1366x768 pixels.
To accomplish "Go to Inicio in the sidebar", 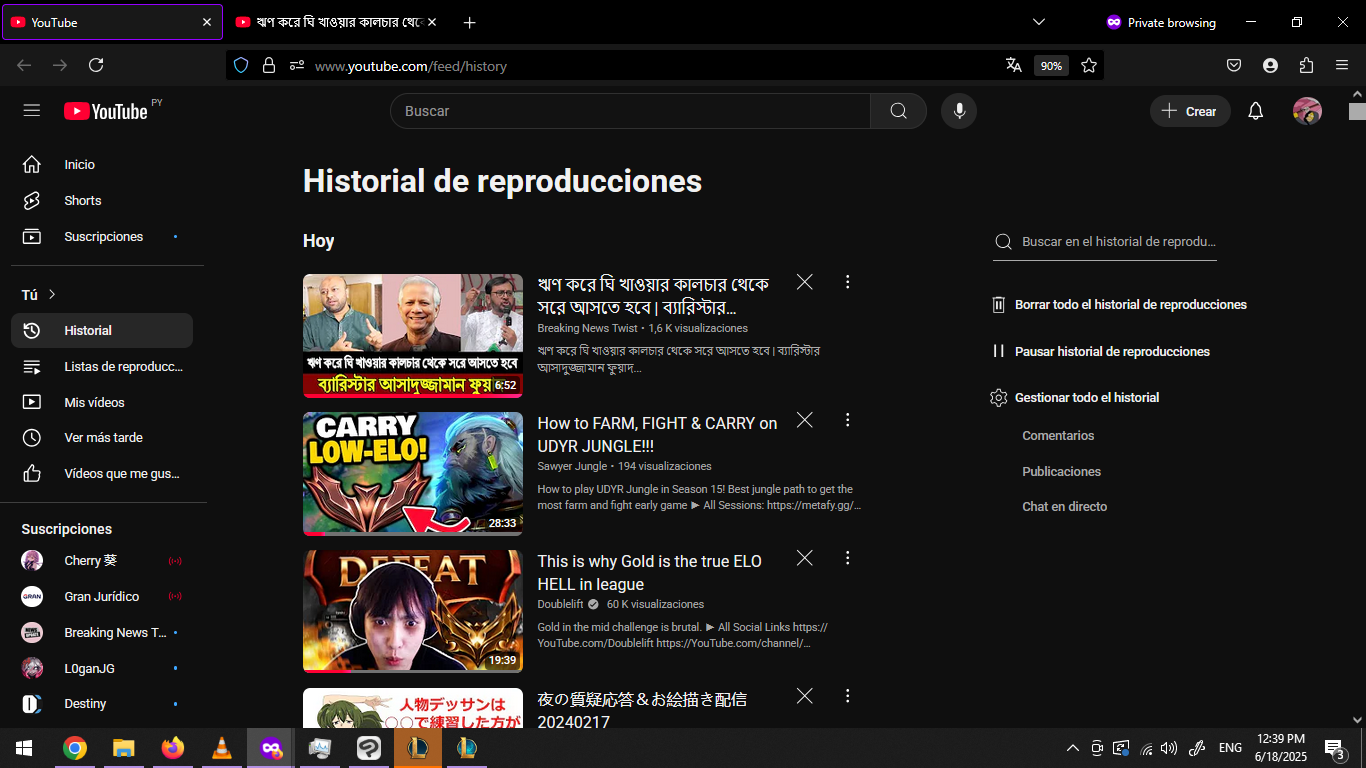I will pyautogui.click(x=102, y=165).
